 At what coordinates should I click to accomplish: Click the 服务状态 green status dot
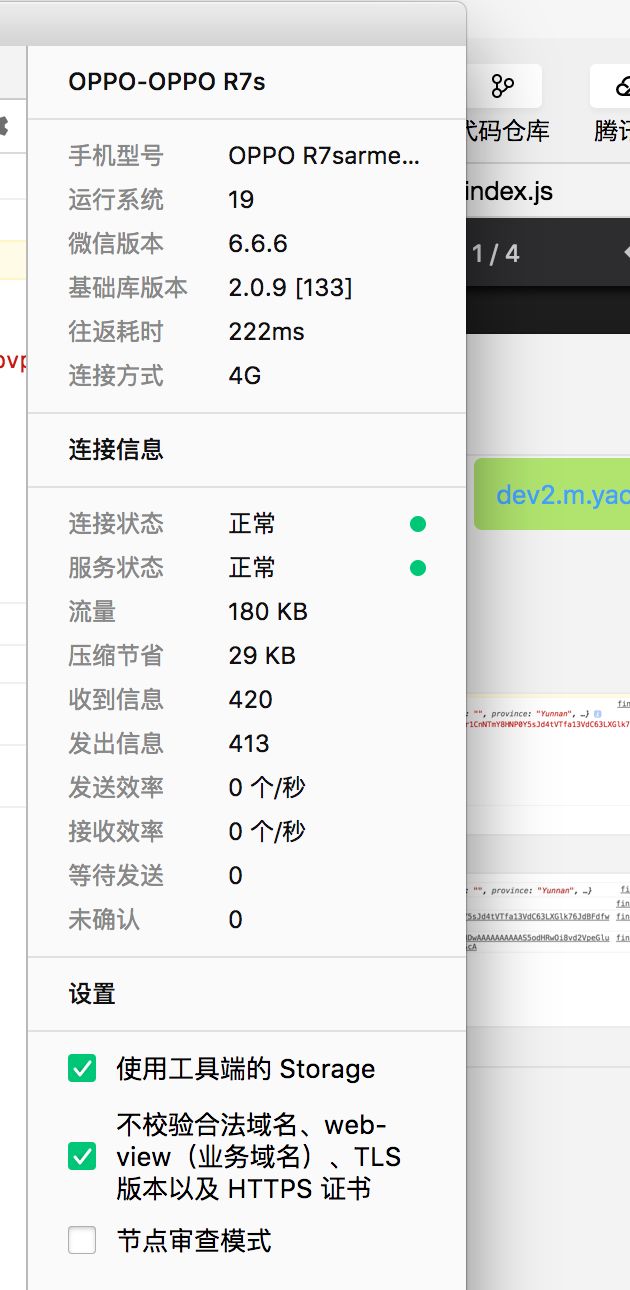pyautogui.click(x=418, y=568)
